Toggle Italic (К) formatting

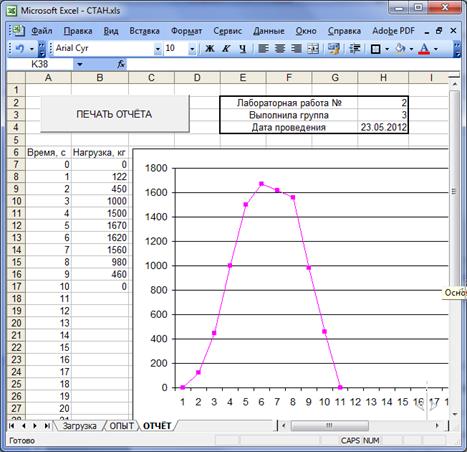[226, 49]
